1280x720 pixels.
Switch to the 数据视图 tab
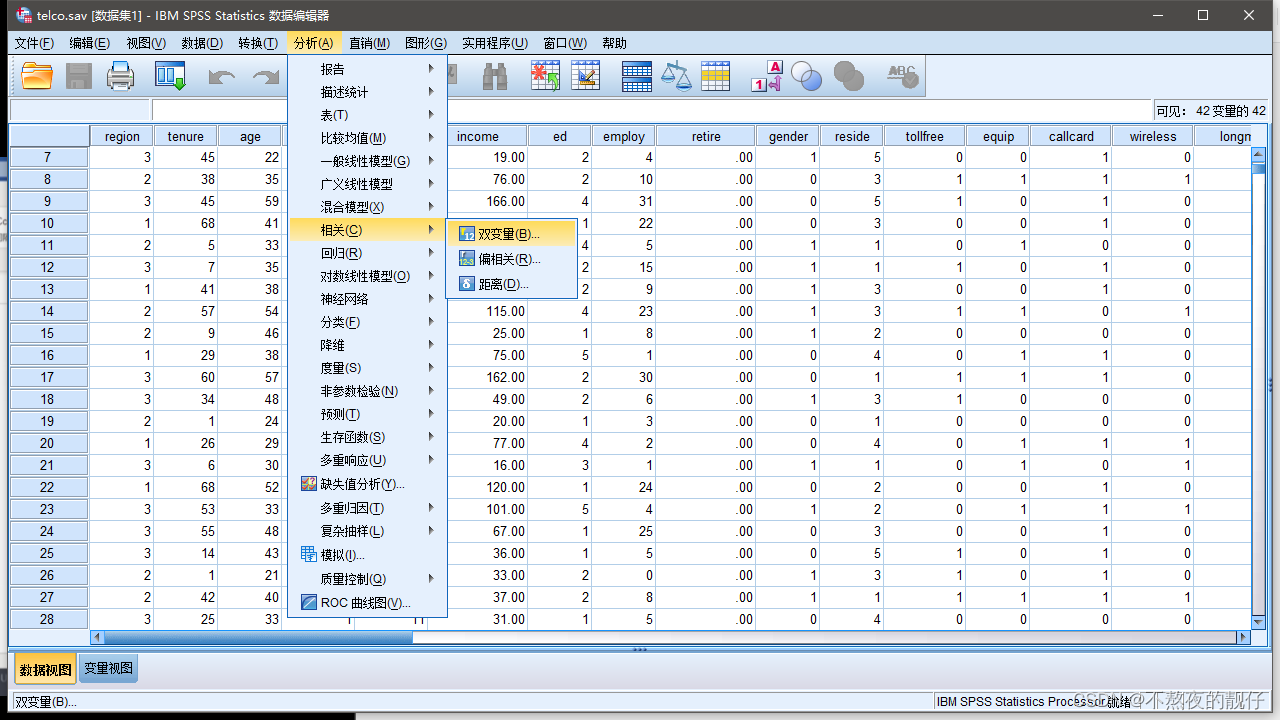point(45,670)
